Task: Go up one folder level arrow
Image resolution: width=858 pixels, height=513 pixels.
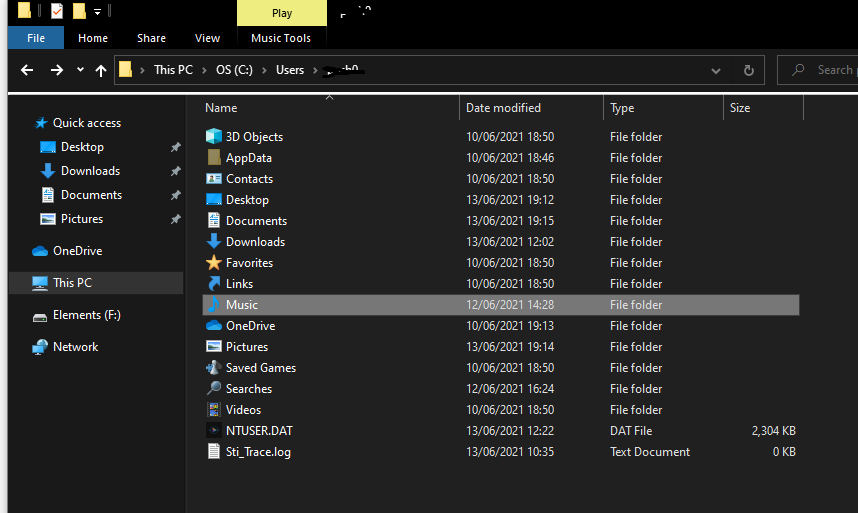Action: pyautogui.click(x=101, y=70)
